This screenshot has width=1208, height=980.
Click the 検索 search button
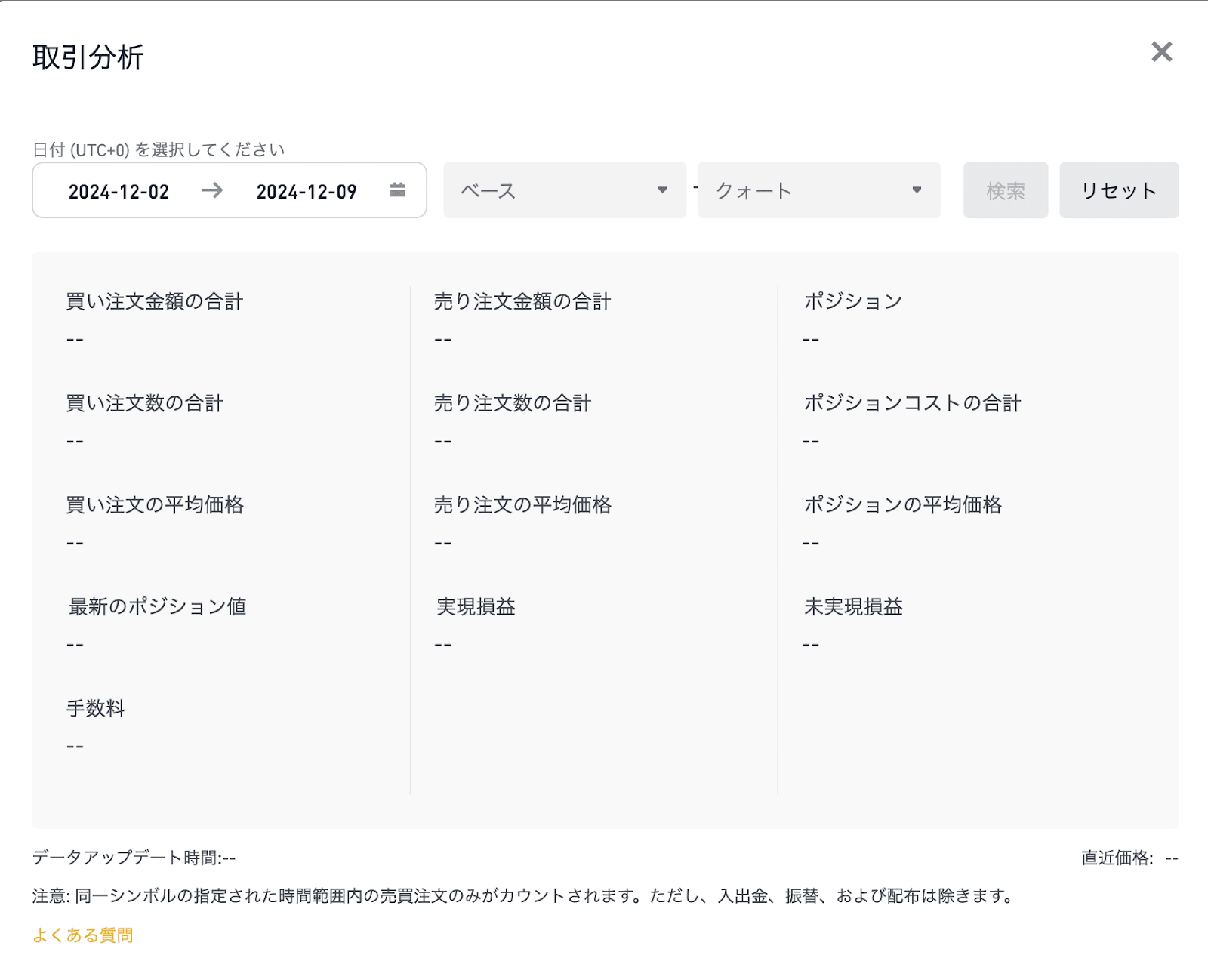click(1006, 190)
